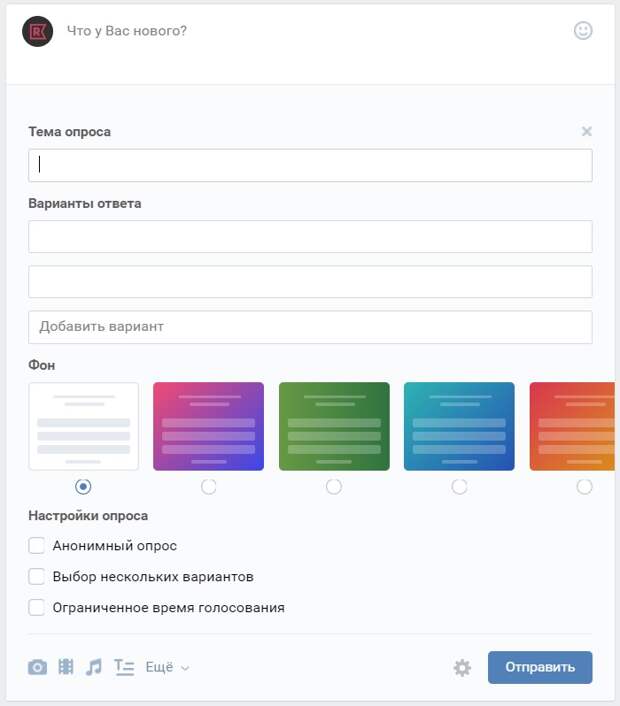Open article editor text icon

click(x=124, y=667)
